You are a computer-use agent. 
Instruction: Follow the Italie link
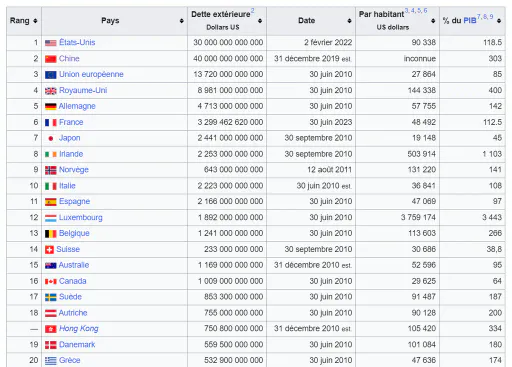point(67,186)
